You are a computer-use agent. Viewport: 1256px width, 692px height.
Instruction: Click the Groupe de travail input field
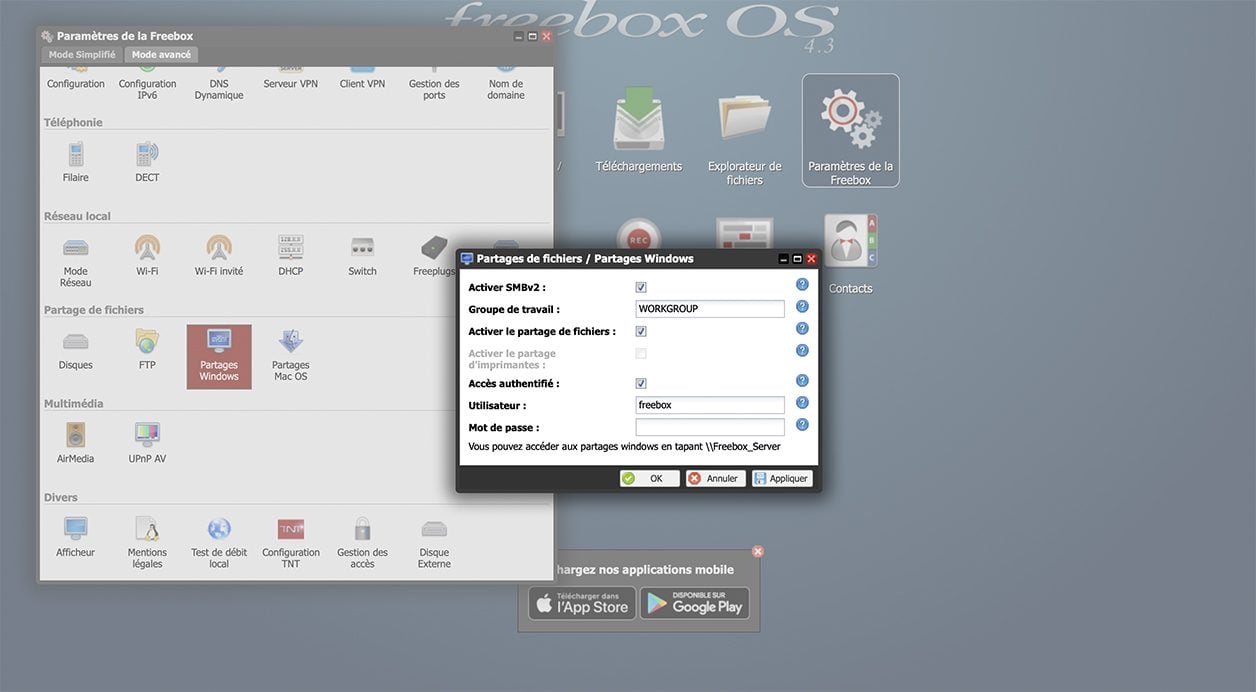710,309
